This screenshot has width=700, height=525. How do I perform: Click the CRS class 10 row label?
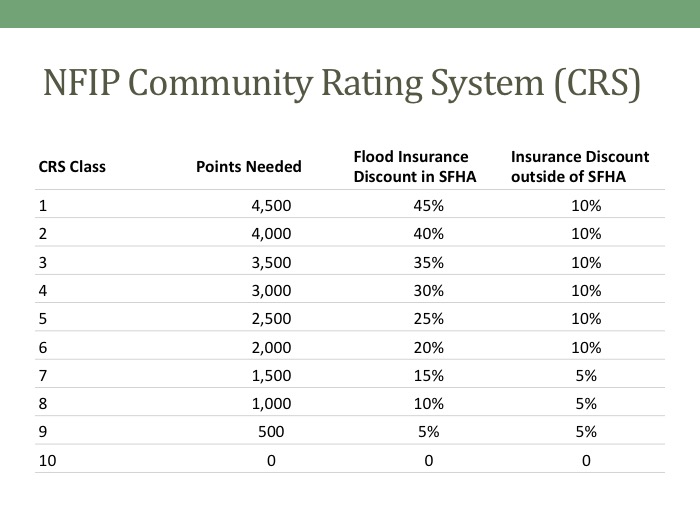(x=48, y=460)
